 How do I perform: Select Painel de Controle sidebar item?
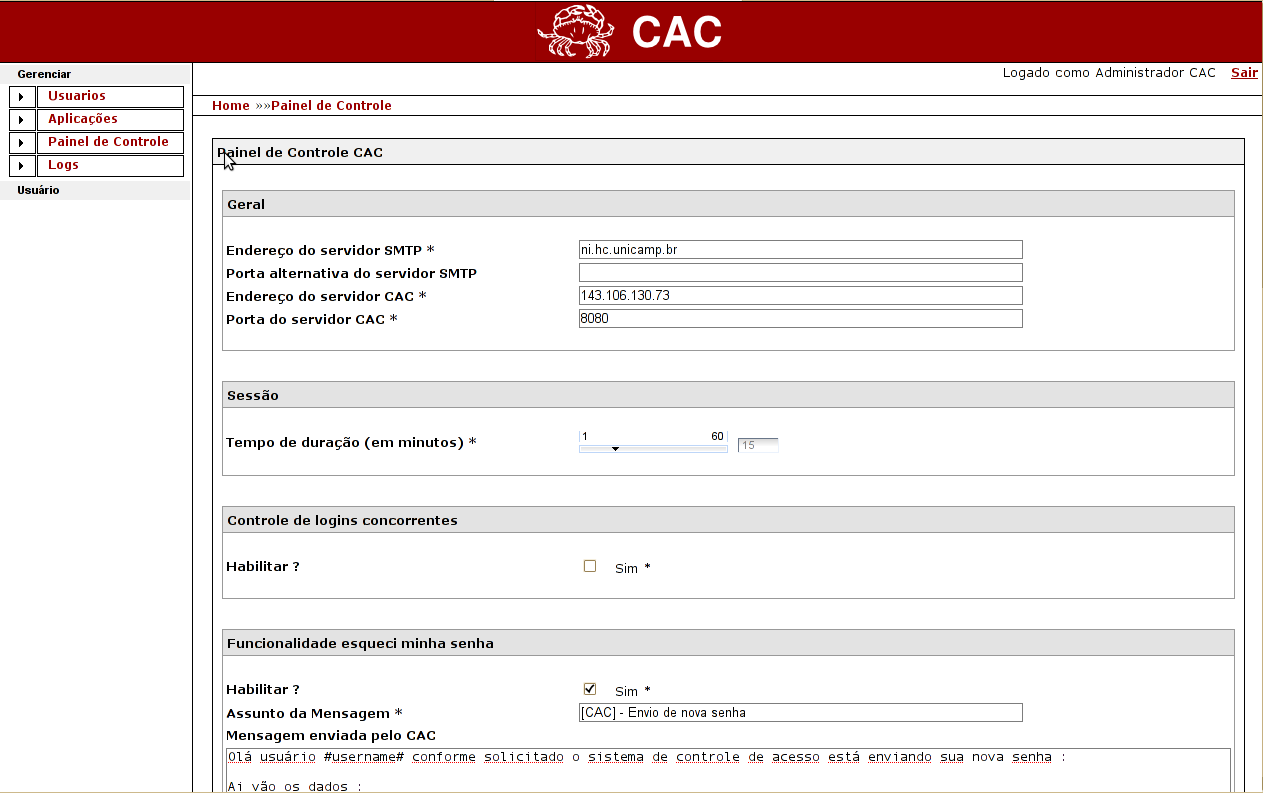point(108,142)
